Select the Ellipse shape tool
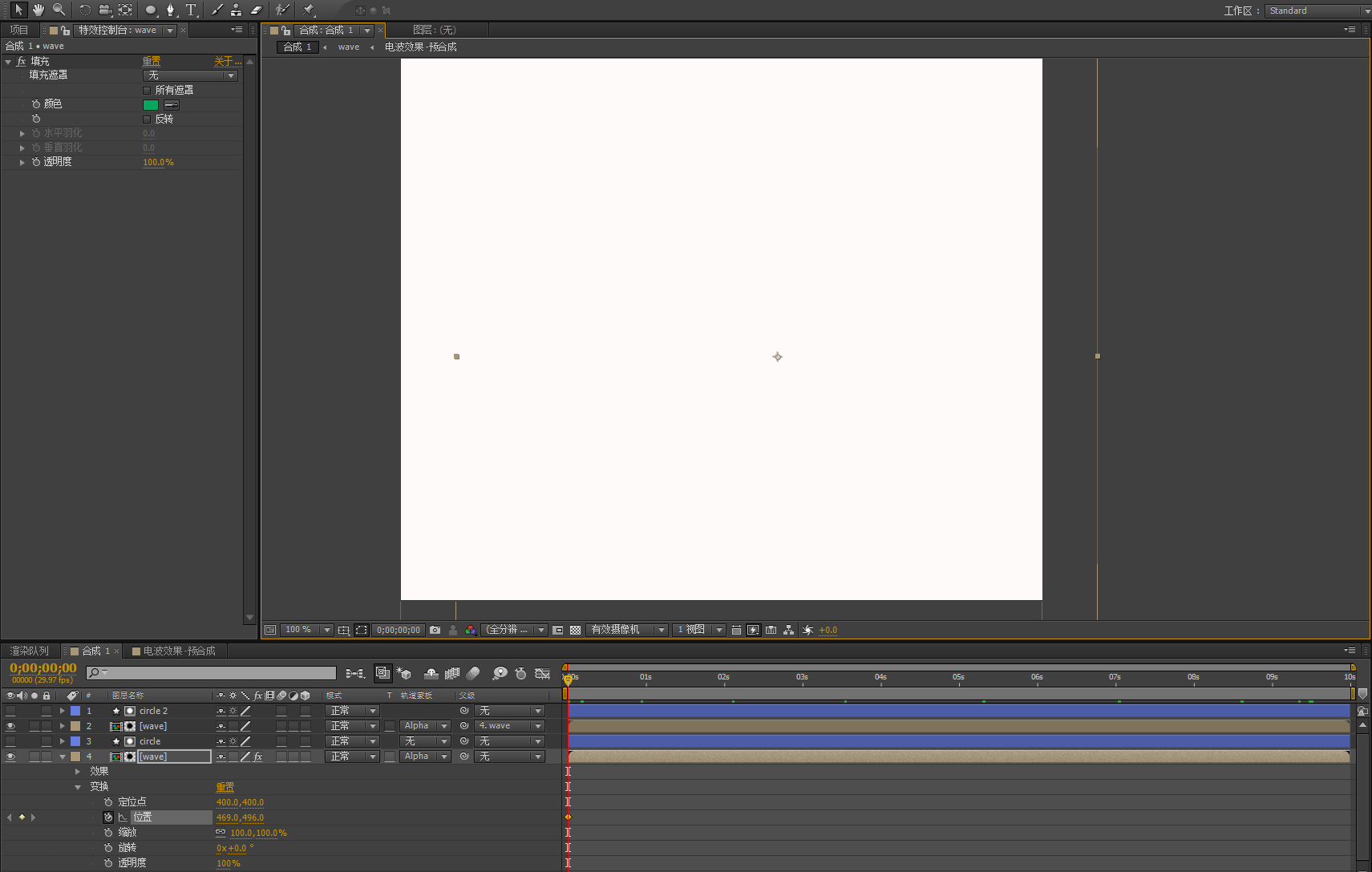This screenshot has height=872, width=1372. (151, 10)
